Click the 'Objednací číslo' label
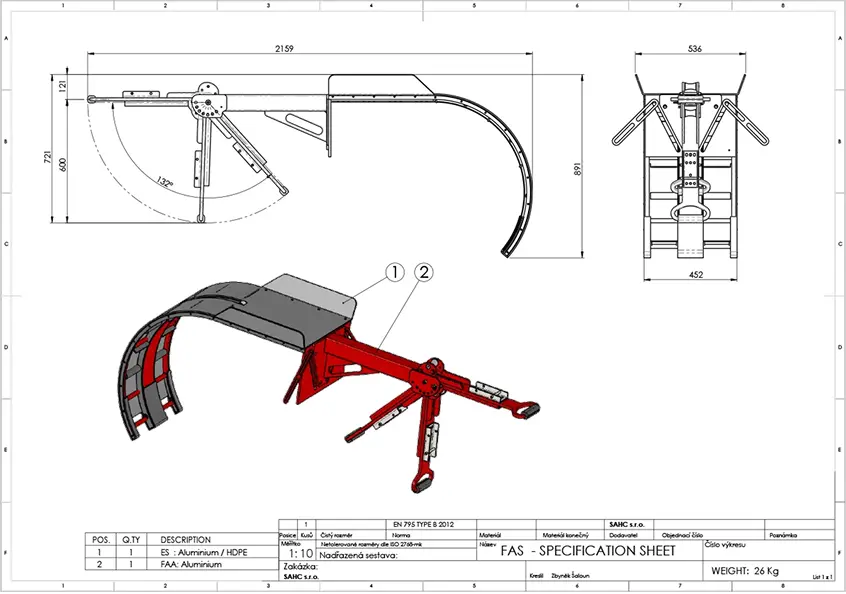The image size is (846, 594). (x=683, y=535)
